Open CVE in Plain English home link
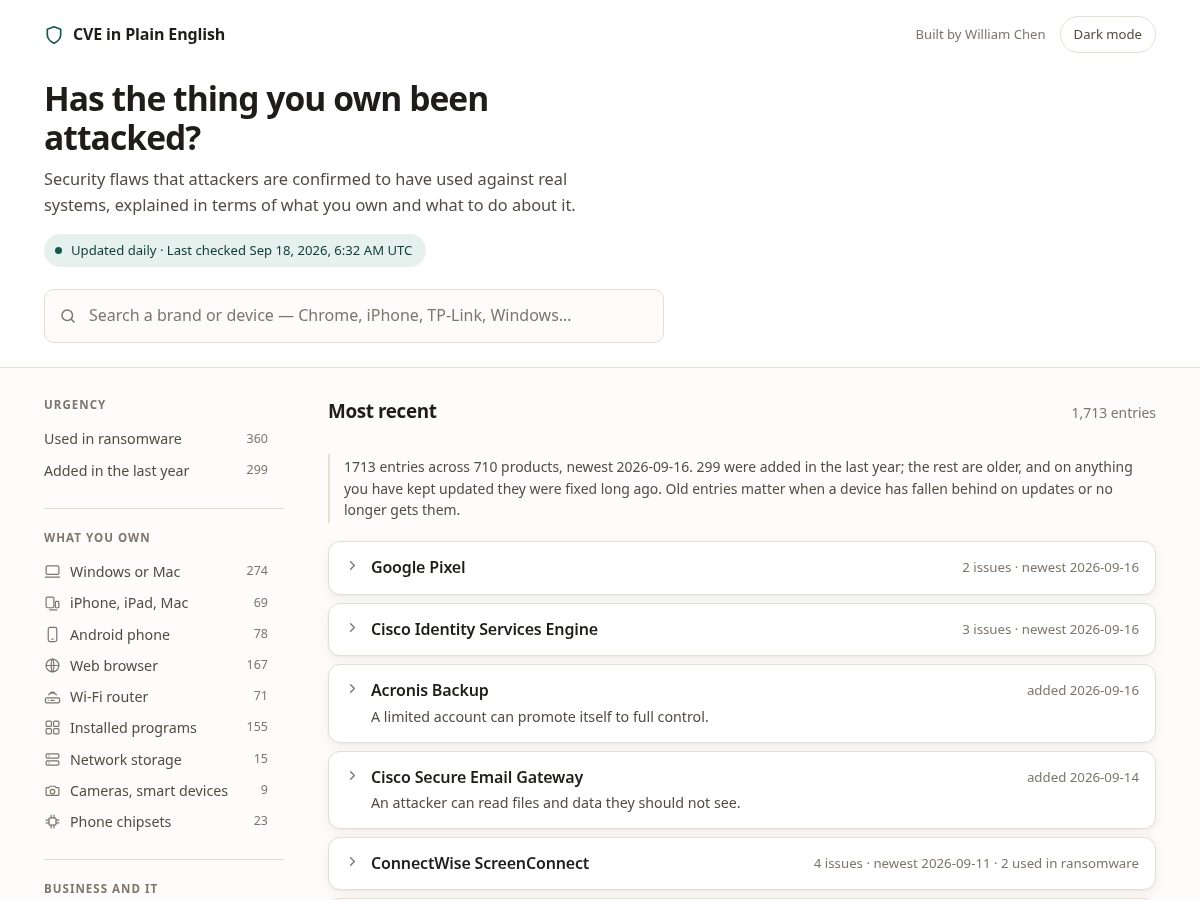 coord(135,35)
